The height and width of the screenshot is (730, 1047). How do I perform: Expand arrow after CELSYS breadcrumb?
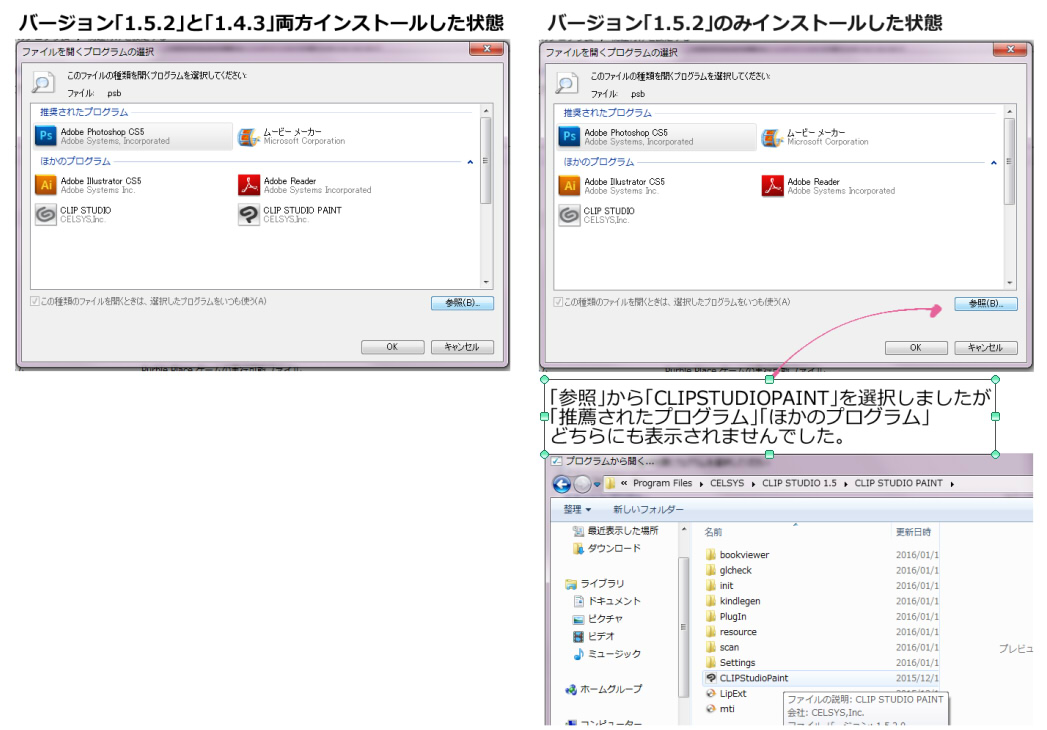(x=753, y=484)
